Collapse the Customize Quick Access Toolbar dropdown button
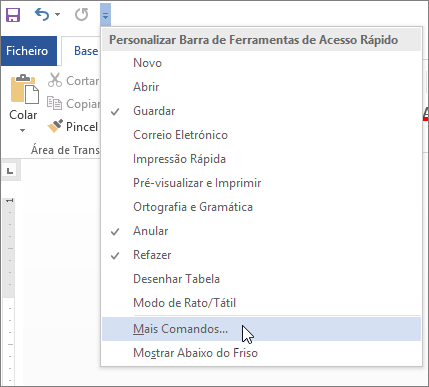The image size is (429, 387). 105,15
